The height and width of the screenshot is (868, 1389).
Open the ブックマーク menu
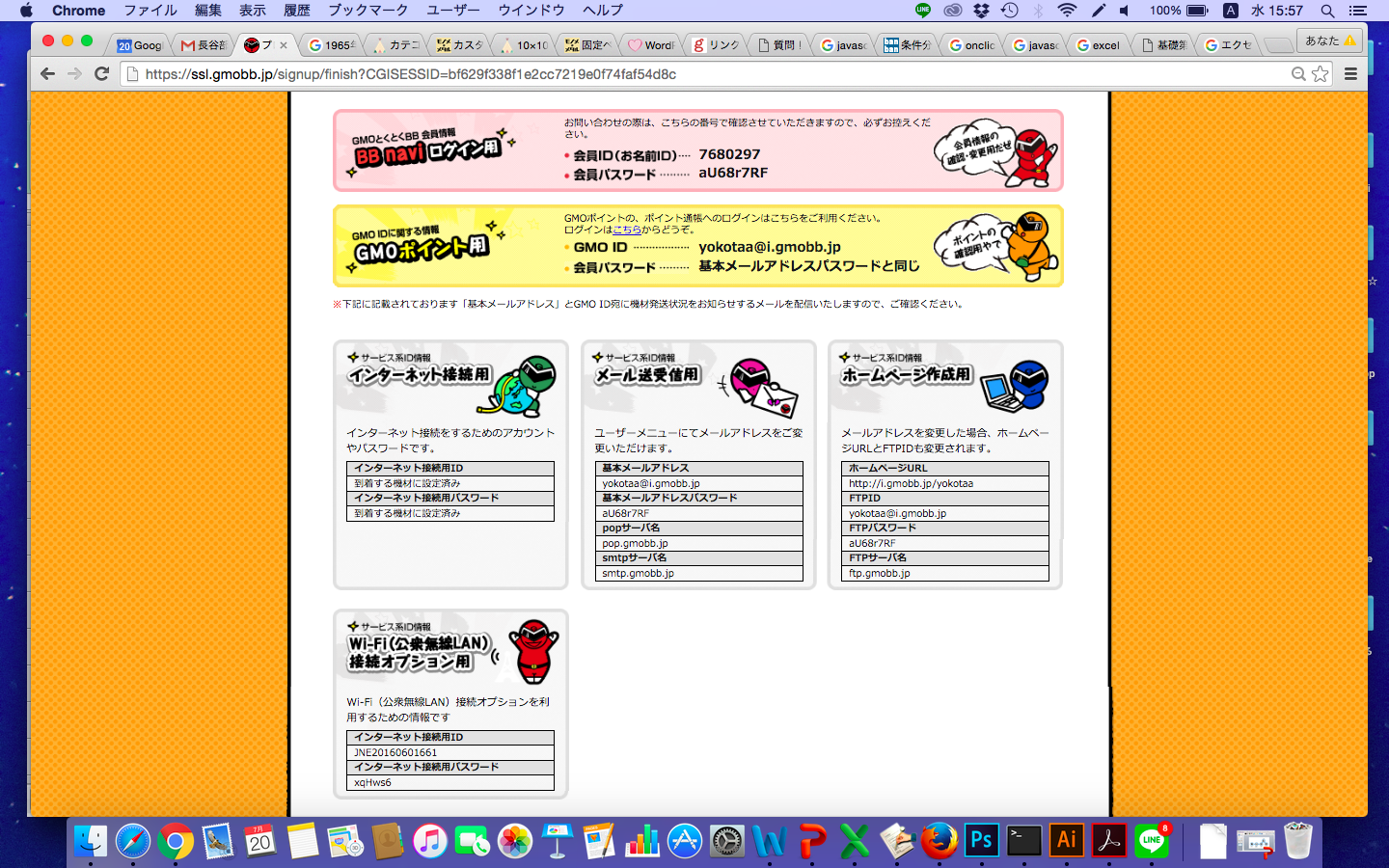pyautogui.click(x=368, y=11)
